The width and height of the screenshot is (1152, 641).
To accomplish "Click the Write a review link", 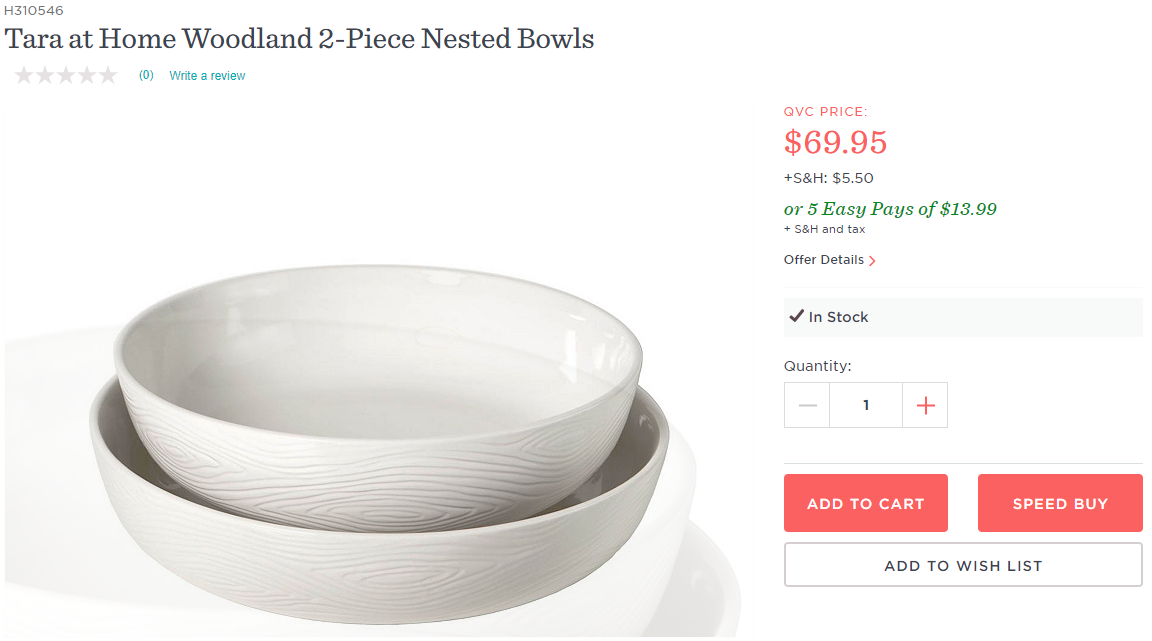I will click(x=207, y=76).
